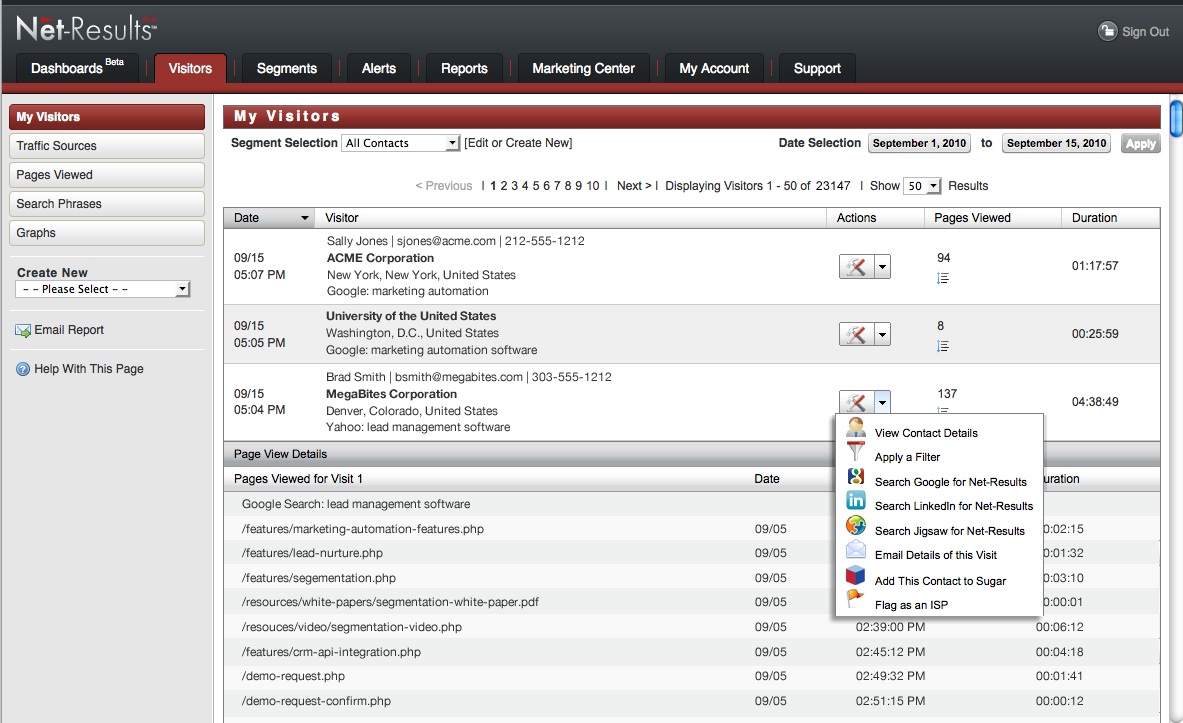
Task: Open Pages Viewed in sidebar
Action: (106, 175)
